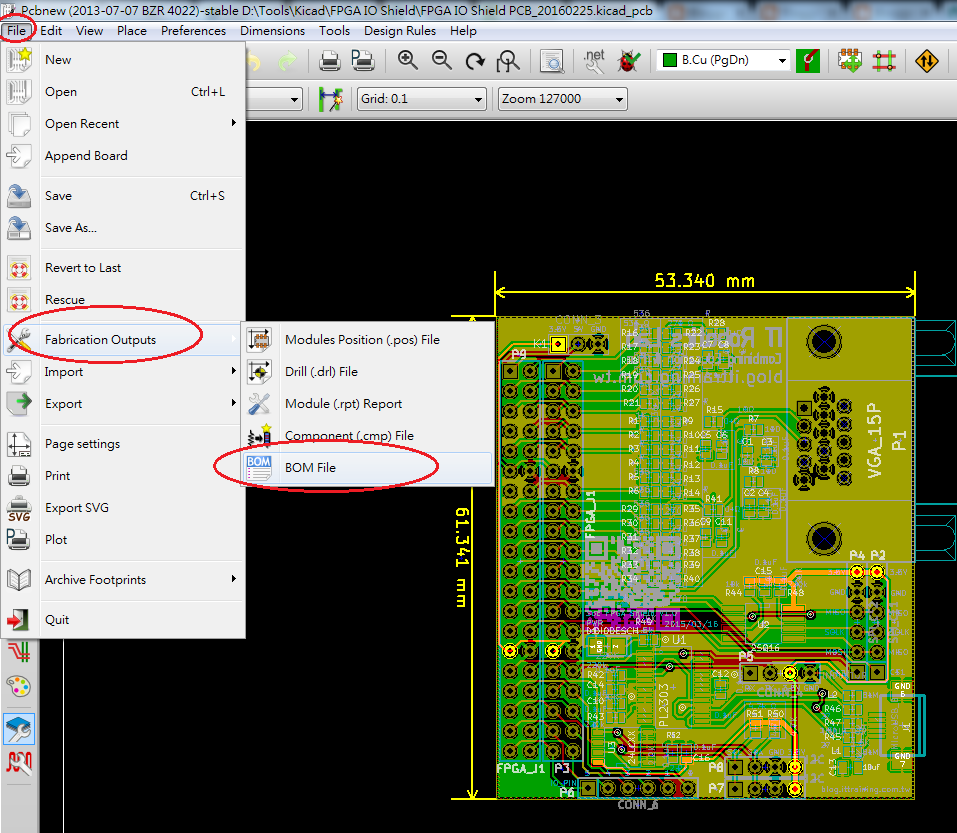Click the red-white bottom left toolbar icon

(x=19, y=762)
